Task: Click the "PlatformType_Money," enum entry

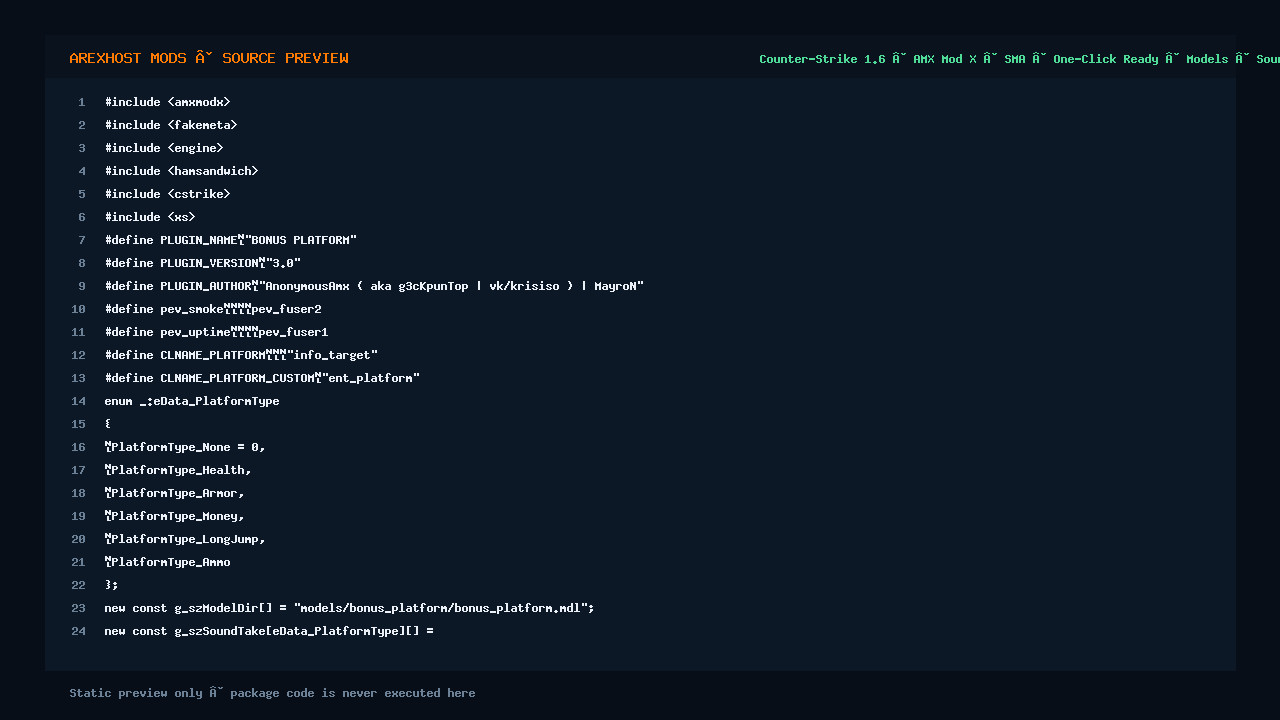Action: pos(175,516)
